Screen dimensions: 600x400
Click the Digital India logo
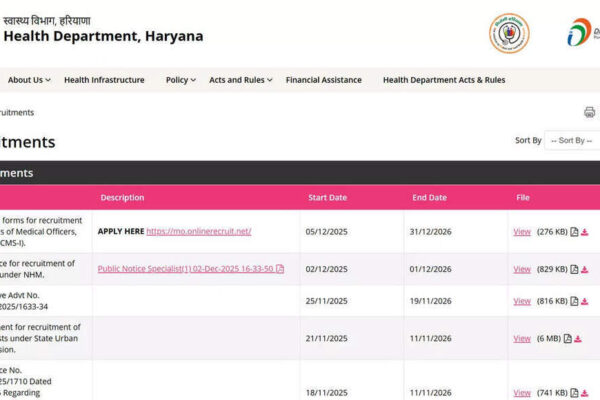coord(583,32)
